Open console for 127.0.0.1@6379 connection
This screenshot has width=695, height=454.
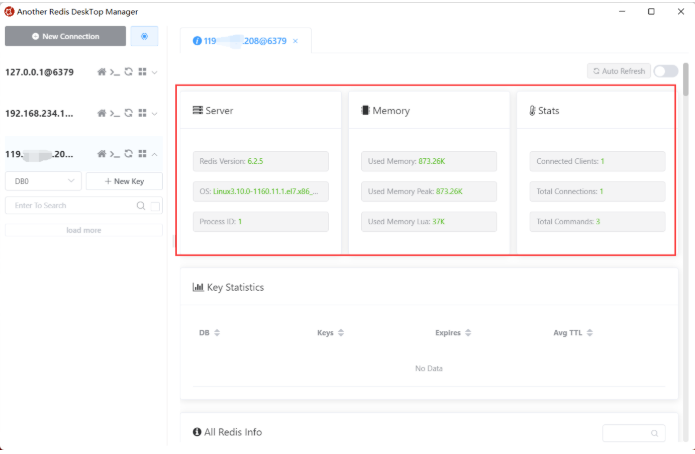click(x=115, y=72)
